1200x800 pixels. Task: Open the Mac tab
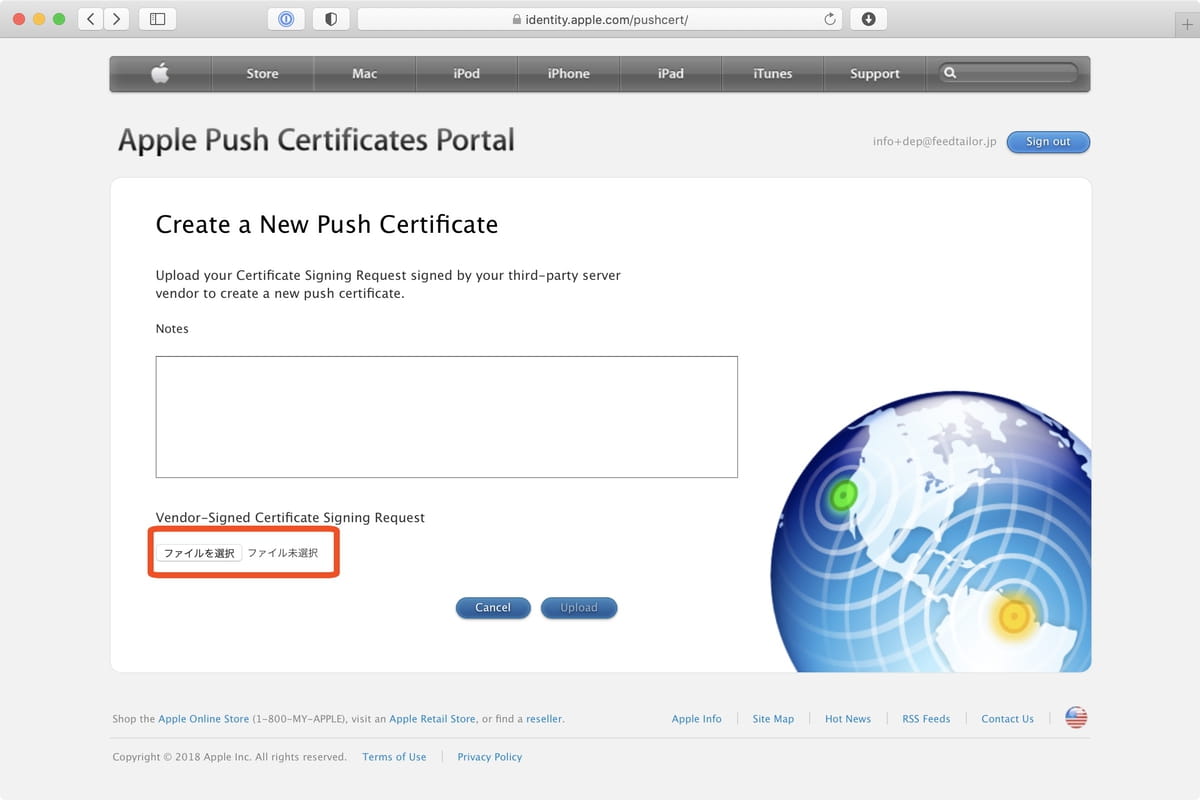365,73
